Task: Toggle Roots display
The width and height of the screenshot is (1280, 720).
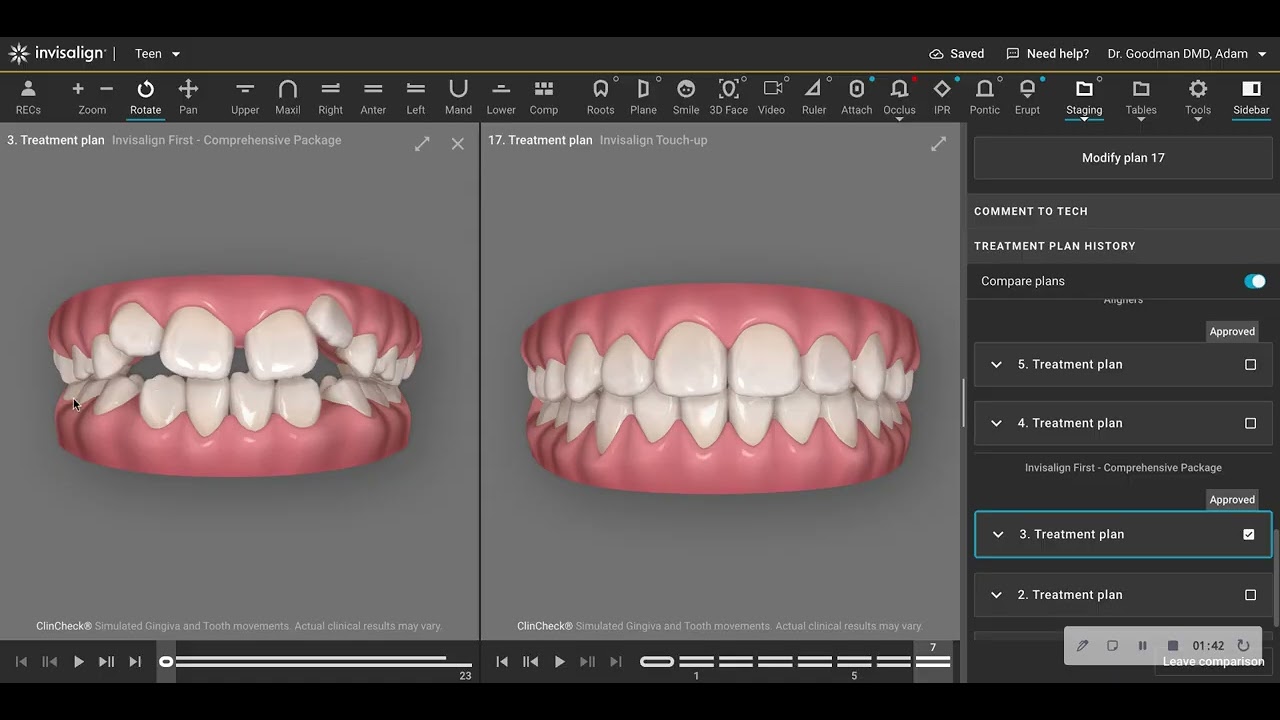Action: 601,97
